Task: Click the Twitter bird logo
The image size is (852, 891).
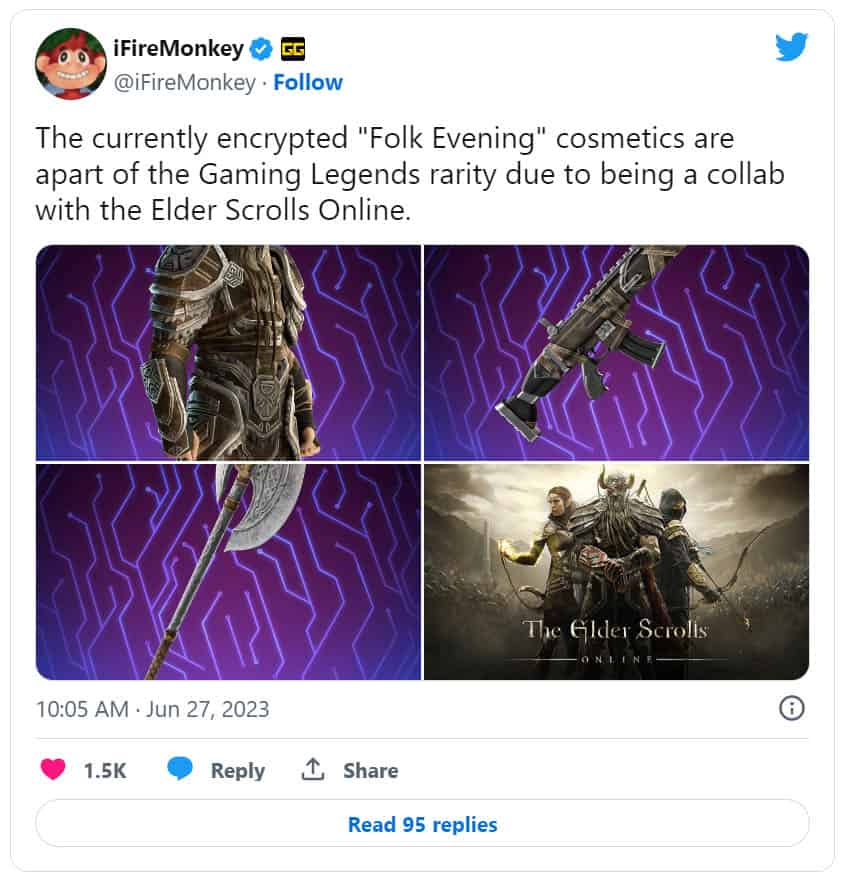Action: point(791,47)
